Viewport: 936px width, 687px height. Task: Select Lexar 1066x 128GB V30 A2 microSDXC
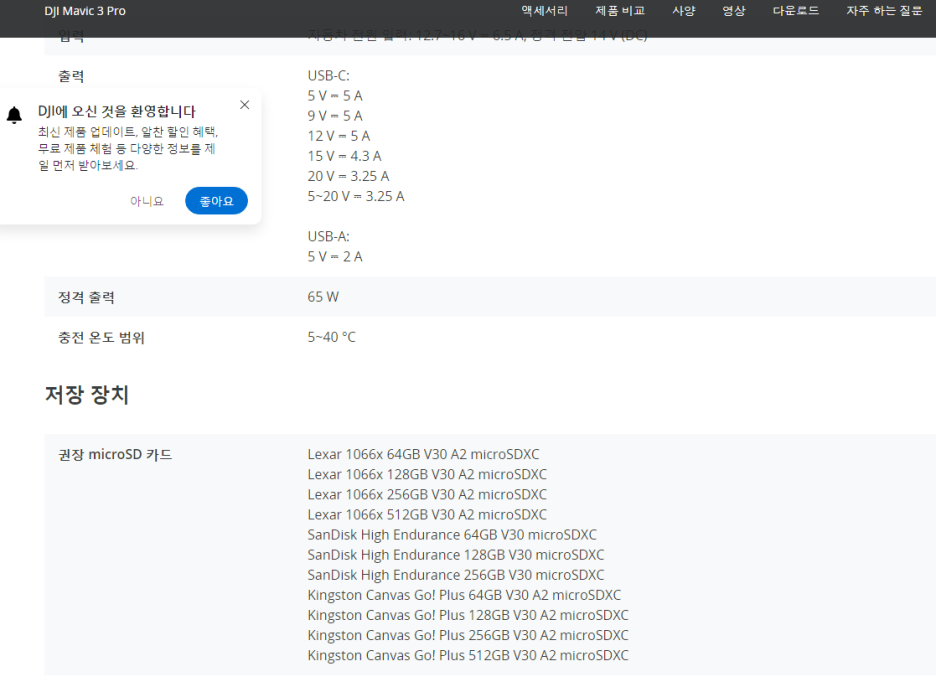[x=427, y=475]
